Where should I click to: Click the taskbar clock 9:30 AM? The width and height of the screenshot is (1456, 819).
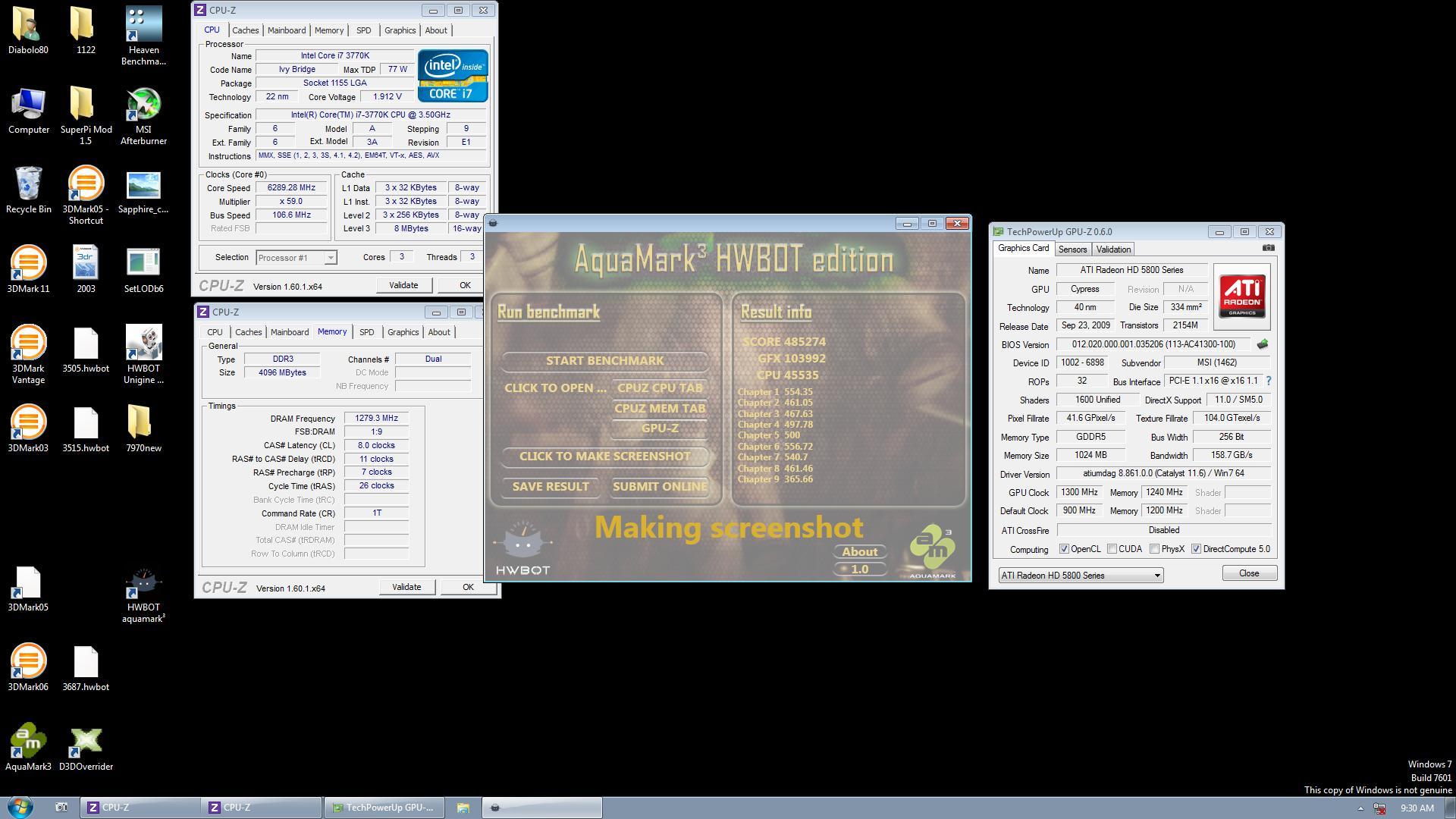pyautogui.click(x=1417, y=808)
